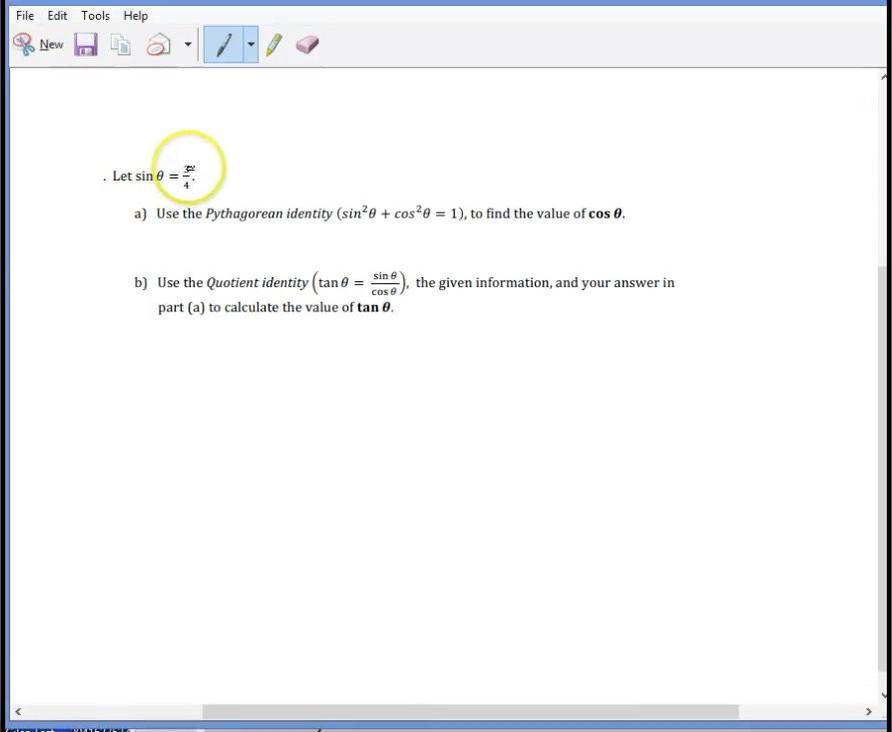
Task: Click the horizontal scrollbar left arrow
Action: tap(18, 711)
